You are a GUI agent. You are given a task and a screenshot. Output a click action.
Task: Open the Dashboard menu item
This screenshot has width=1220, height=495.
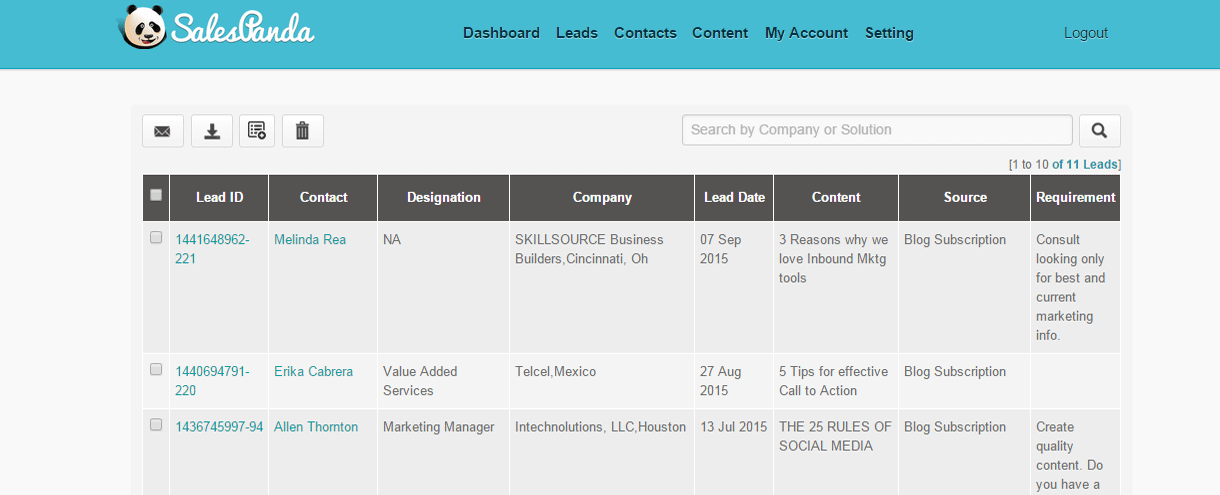[501, 33]
